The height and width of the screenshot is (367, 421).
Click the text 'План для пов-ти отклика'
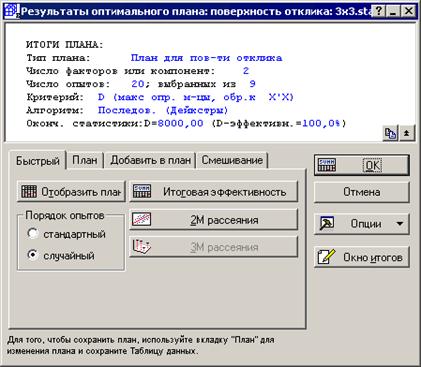tap(206, 58)
